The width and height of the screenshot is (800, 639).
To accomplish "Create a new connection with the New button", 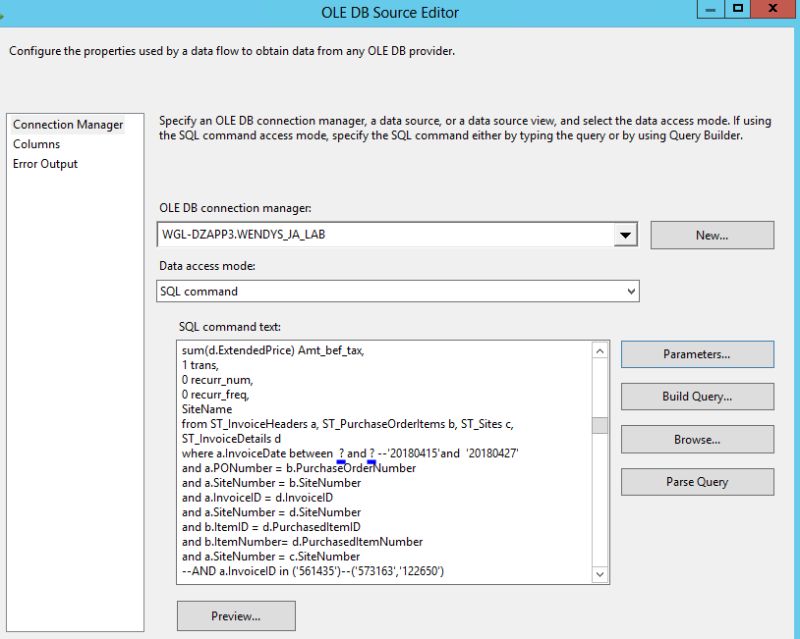I will (710, 234).
